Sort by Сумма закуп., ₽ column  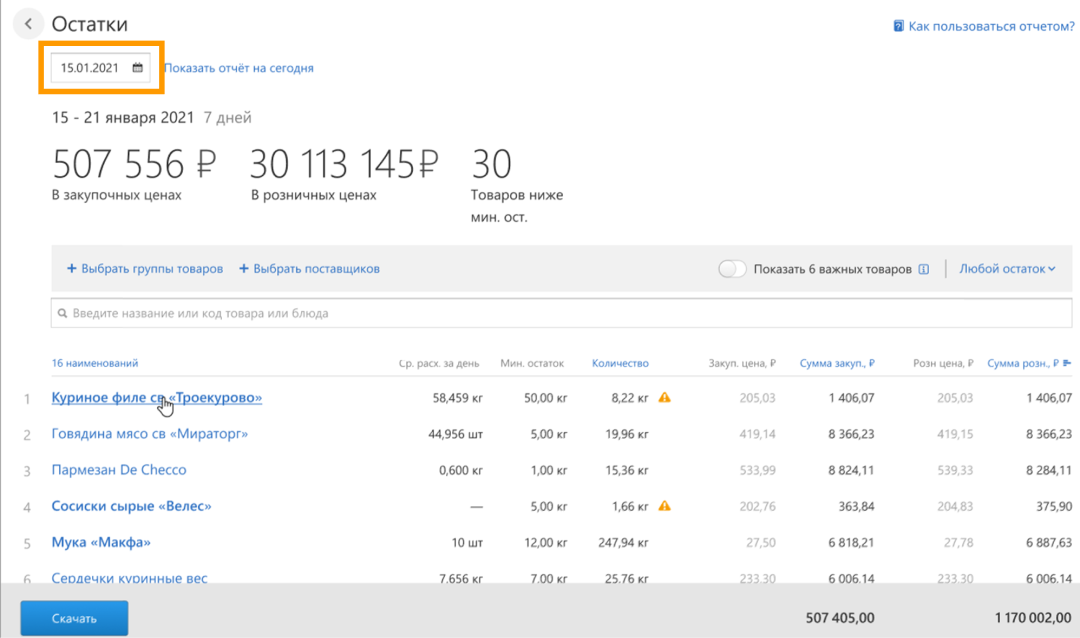[x=837, y=363]
